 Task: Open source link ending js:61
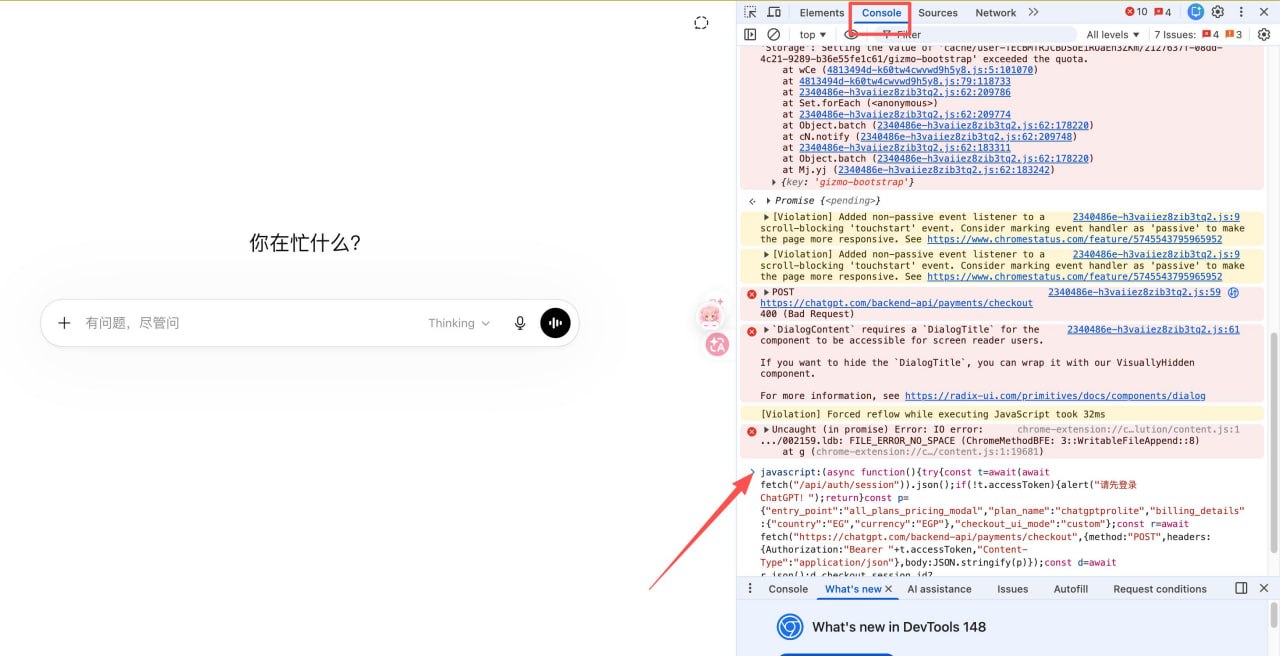1153,329
